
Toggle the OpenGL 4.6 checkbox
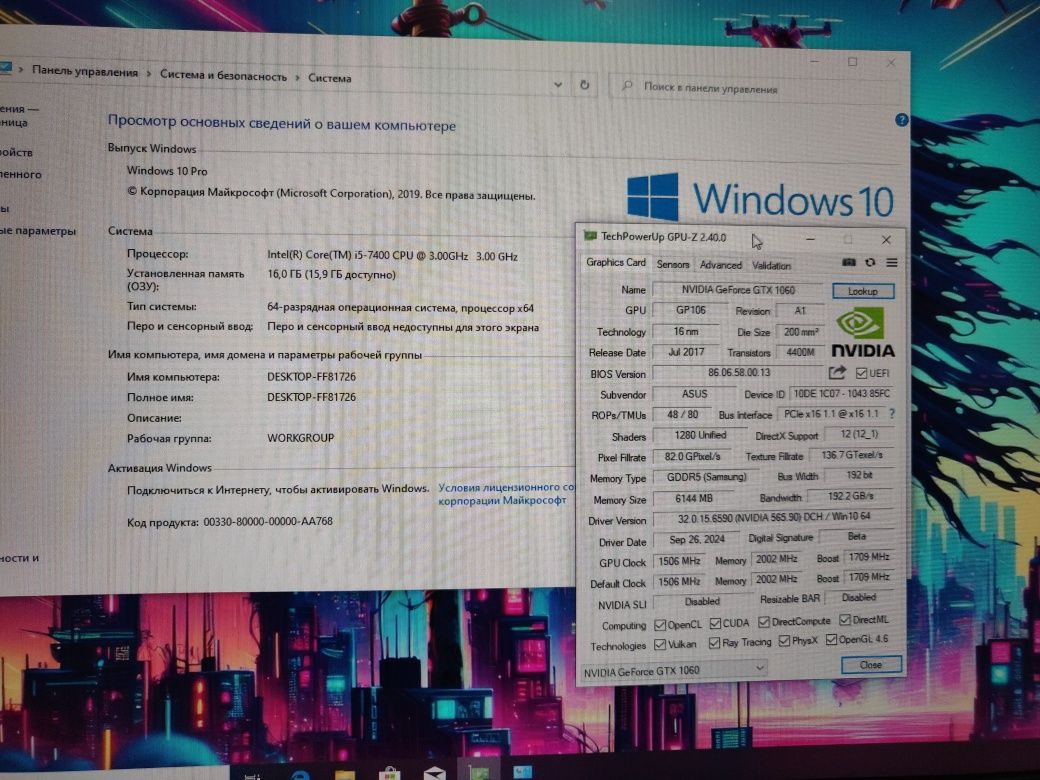point(831,640)
